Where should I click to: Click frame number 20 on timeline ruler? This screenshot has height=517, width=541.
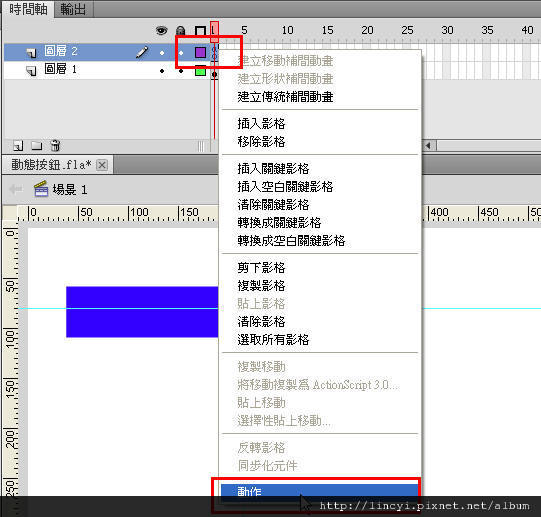pos(367,30)
